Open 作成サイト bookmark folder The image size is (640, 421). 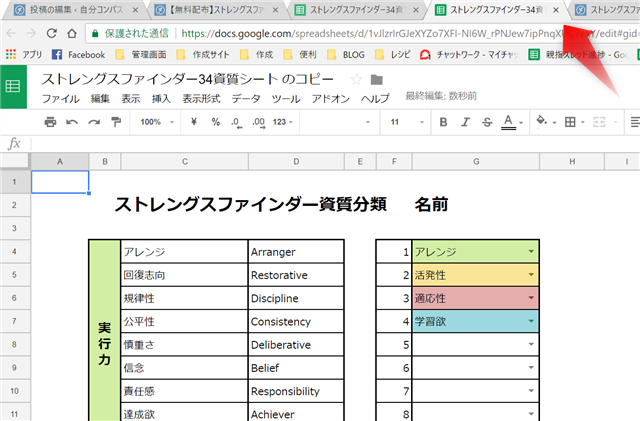click(203, 54)
